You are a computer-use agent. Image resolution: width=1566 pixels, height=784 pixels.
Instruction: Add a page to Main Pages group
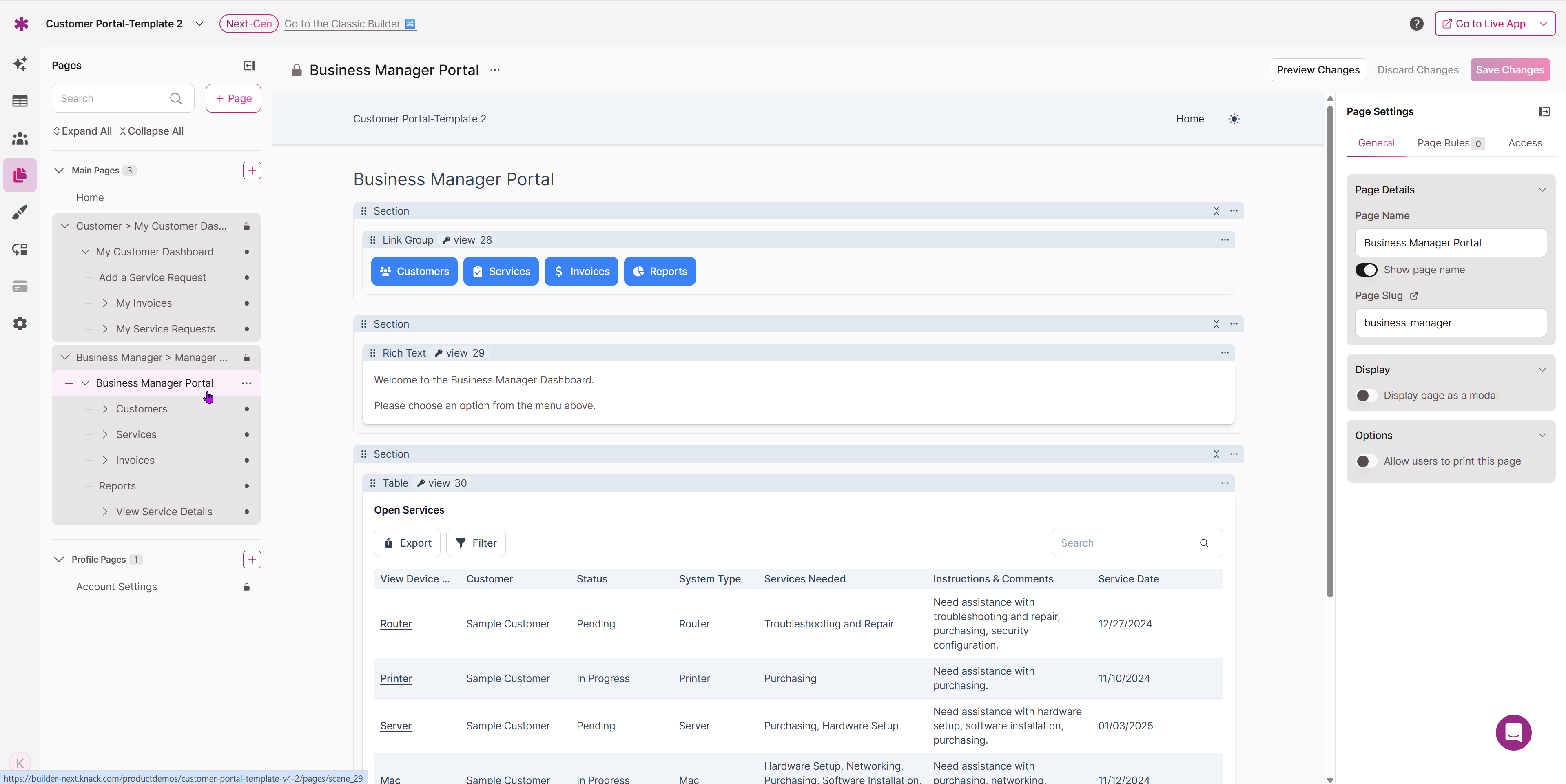[x=252, y=171]
